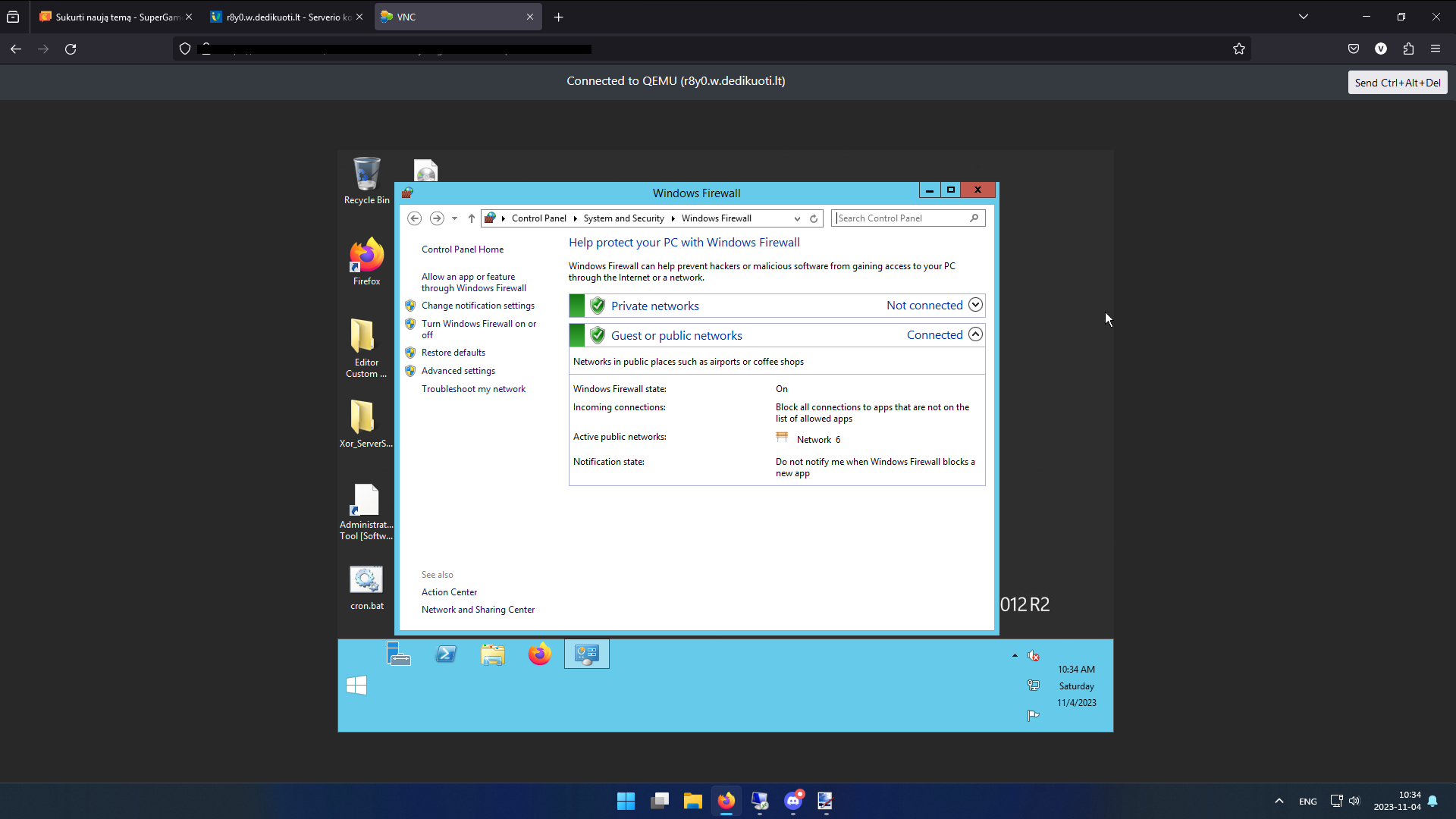Open the Administration Tool shortcut icon
This screenshot has width=1456, height=819.
[x=366, y=512]
